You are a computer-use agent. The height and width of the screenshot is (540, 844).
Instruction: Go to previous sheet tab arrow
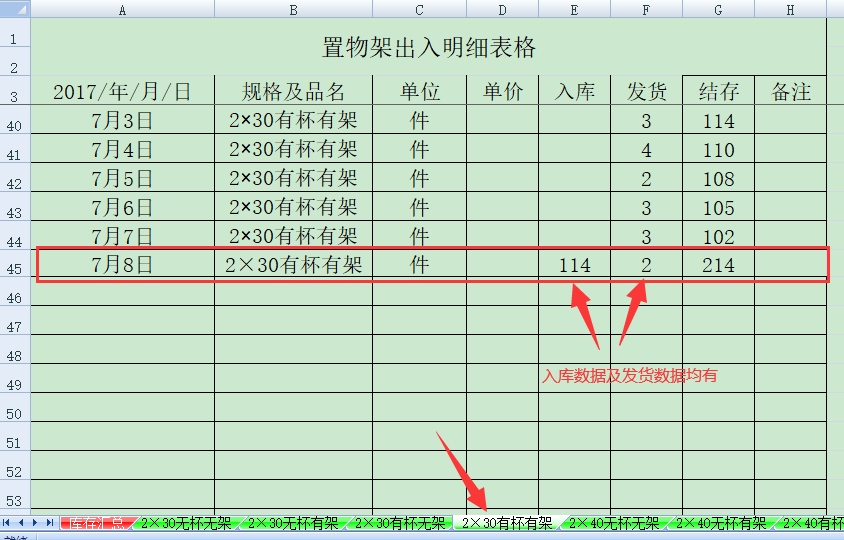point(21,522)
